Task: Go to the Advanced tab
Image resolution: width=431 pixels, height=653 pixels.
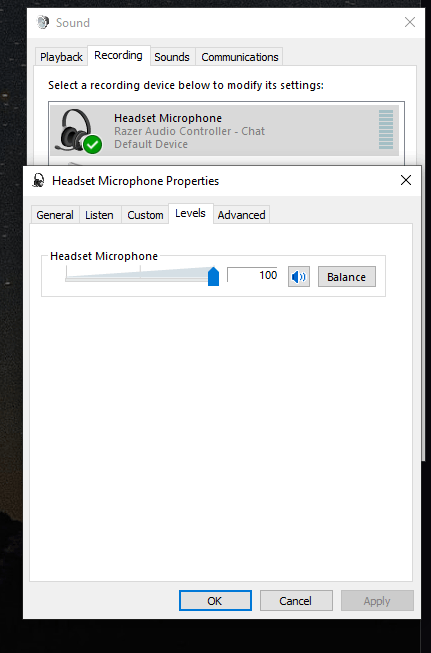Action: coord(241,215)
